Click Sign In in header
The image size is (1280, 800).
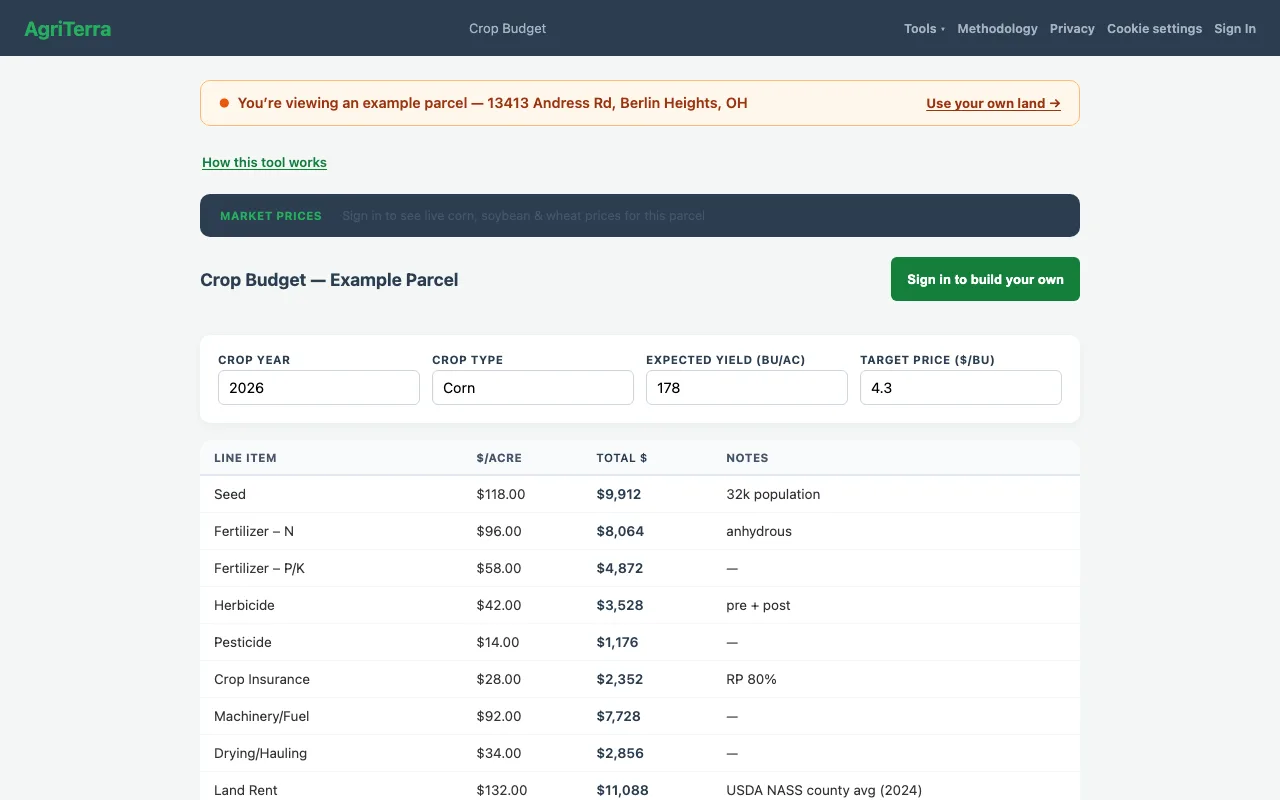click(x=1235, y=29)
